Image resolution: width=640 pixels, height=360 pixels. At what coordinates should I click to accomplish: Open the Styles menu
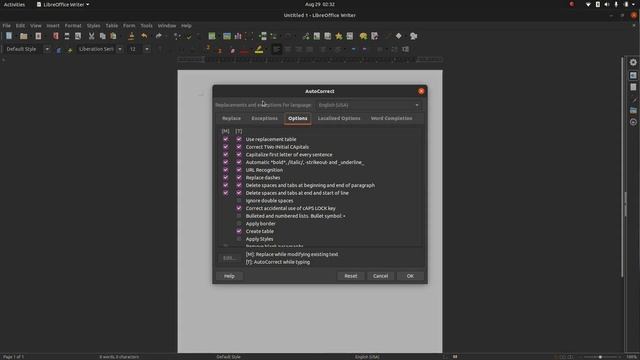93,26
